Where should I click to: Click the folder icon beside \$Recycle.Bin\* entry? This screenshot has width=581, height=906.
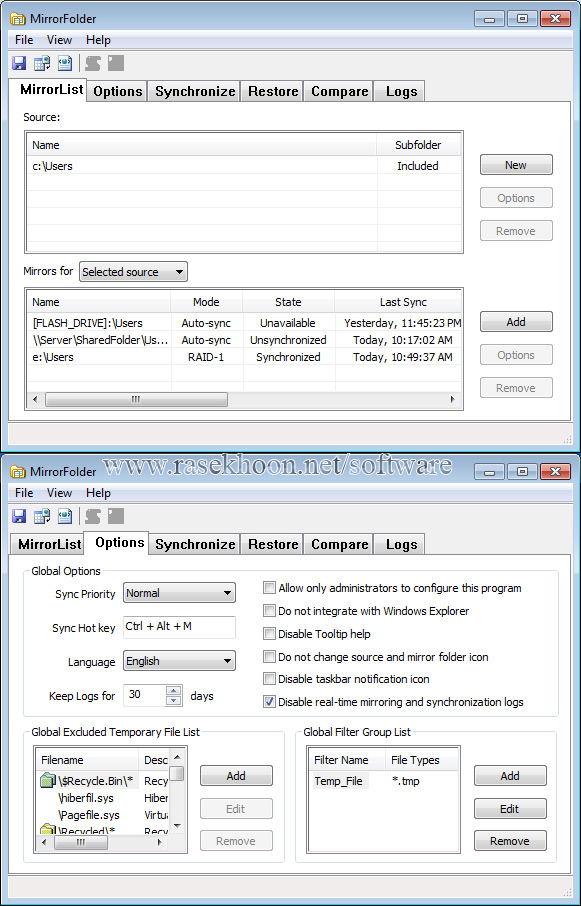[x=47, y=781]
